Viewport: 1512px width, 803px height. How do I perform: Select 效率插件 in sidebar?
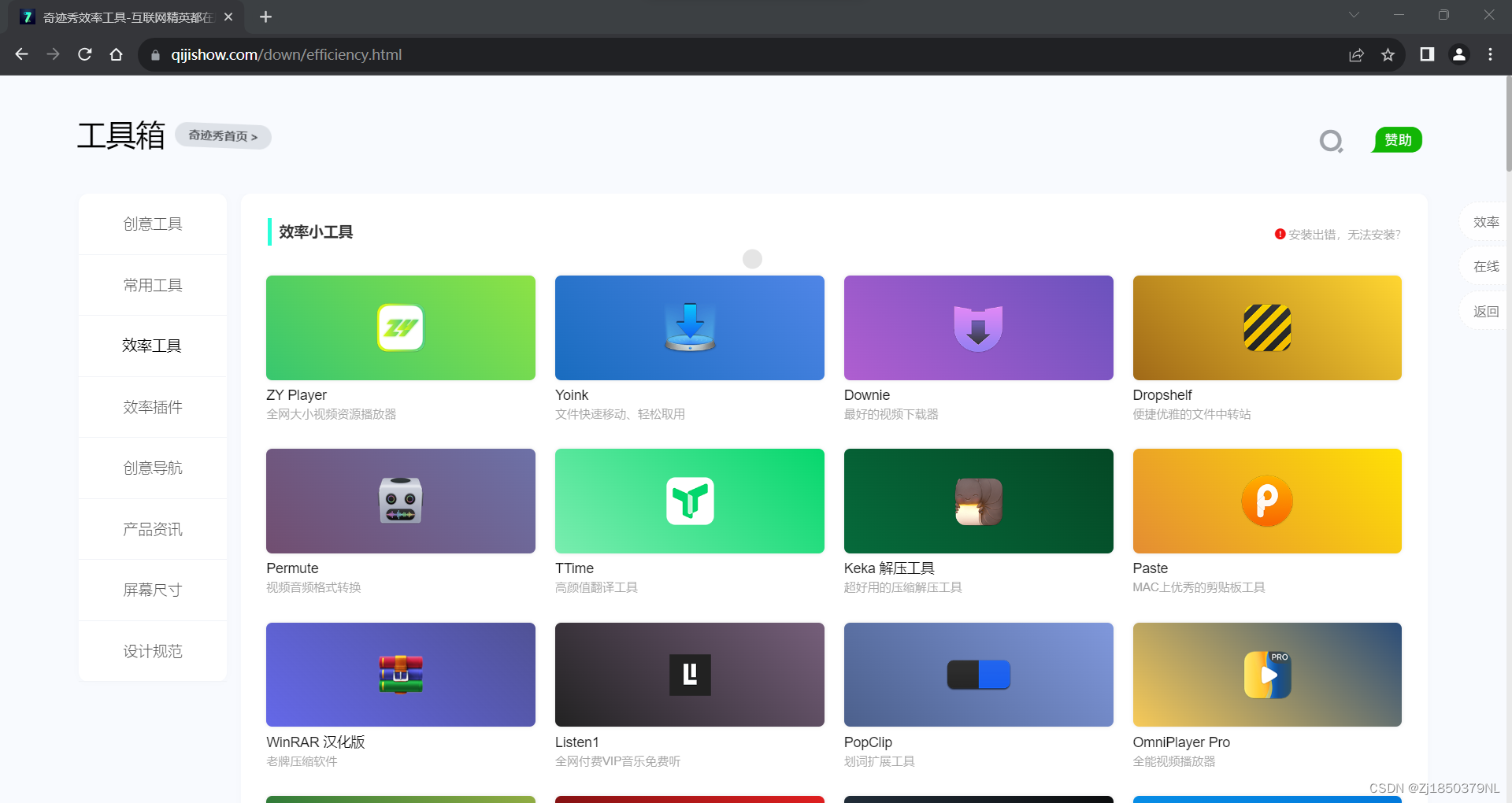[153, 407]
